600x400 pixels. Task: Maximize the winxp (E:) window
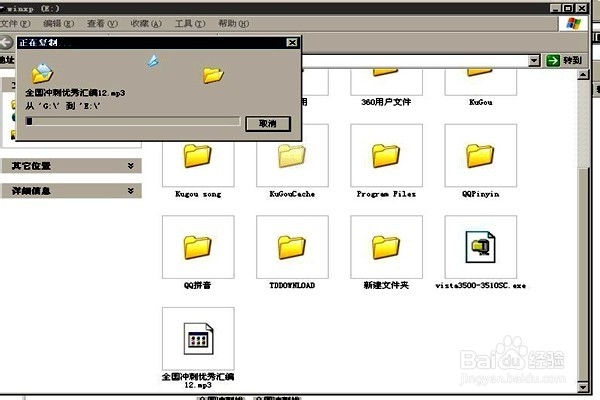click(569, 8)
